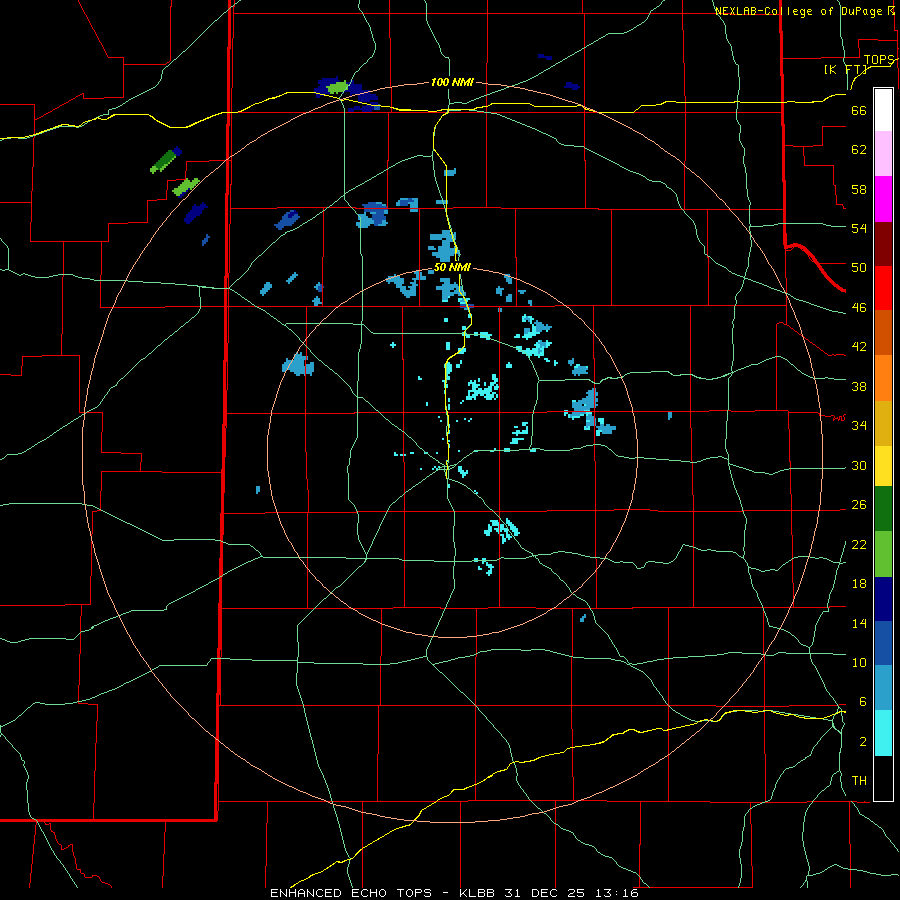Click legend value 6
900x900 pixels.
[862, 701]
